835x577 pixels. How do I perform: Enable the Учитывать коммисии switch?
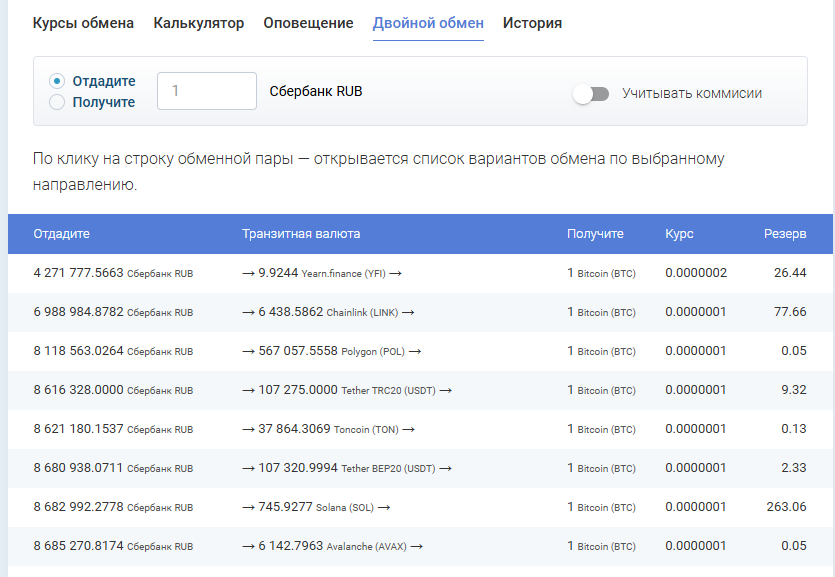(x=590, y=93)
